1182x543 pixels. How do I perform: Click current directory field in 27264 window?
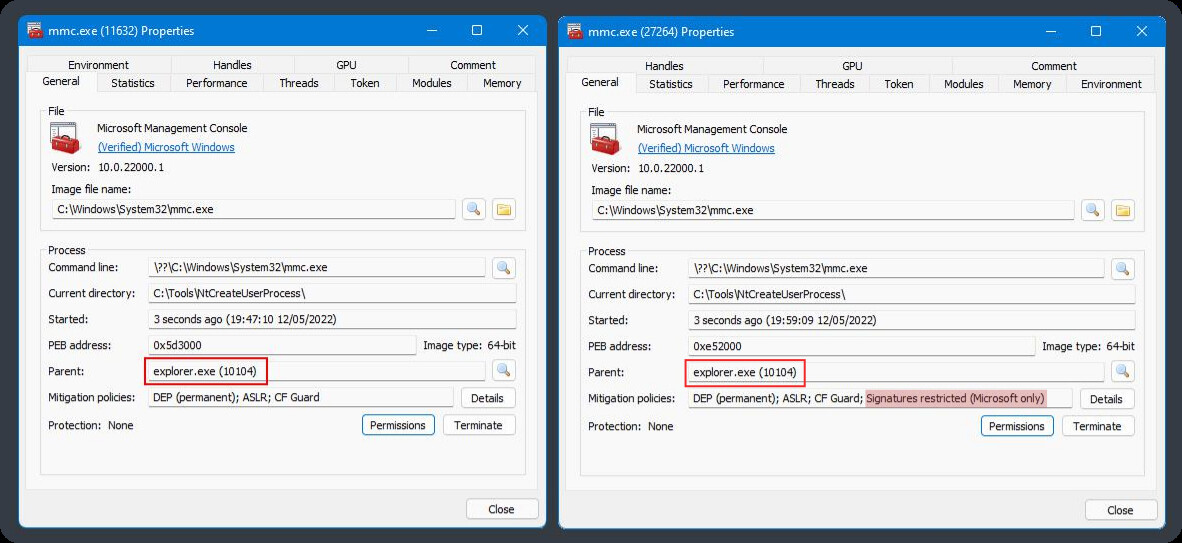[911, 294]
